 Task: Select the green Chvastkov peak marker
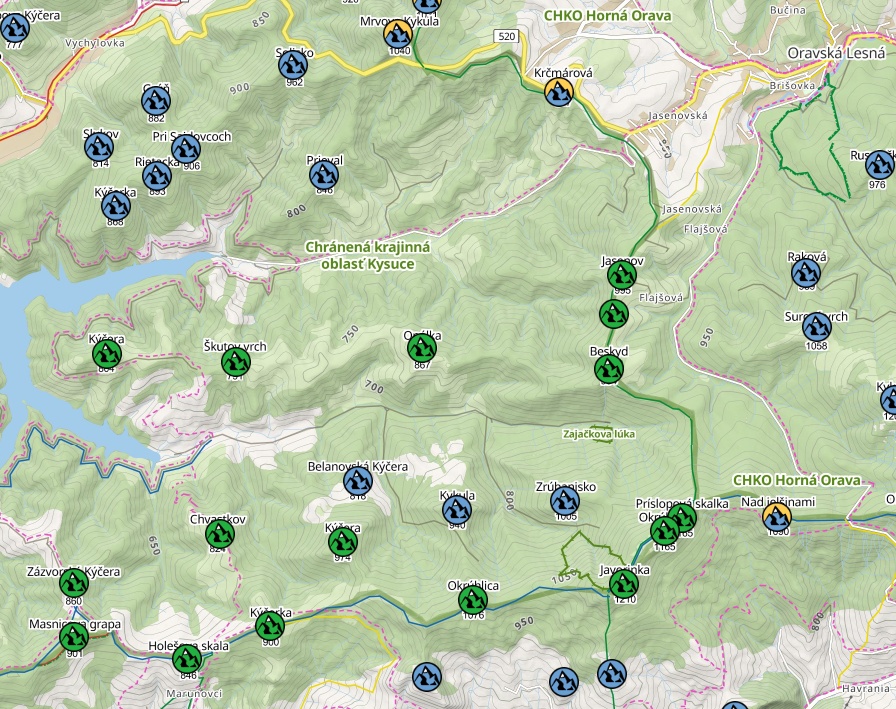(x=219, y=534)
